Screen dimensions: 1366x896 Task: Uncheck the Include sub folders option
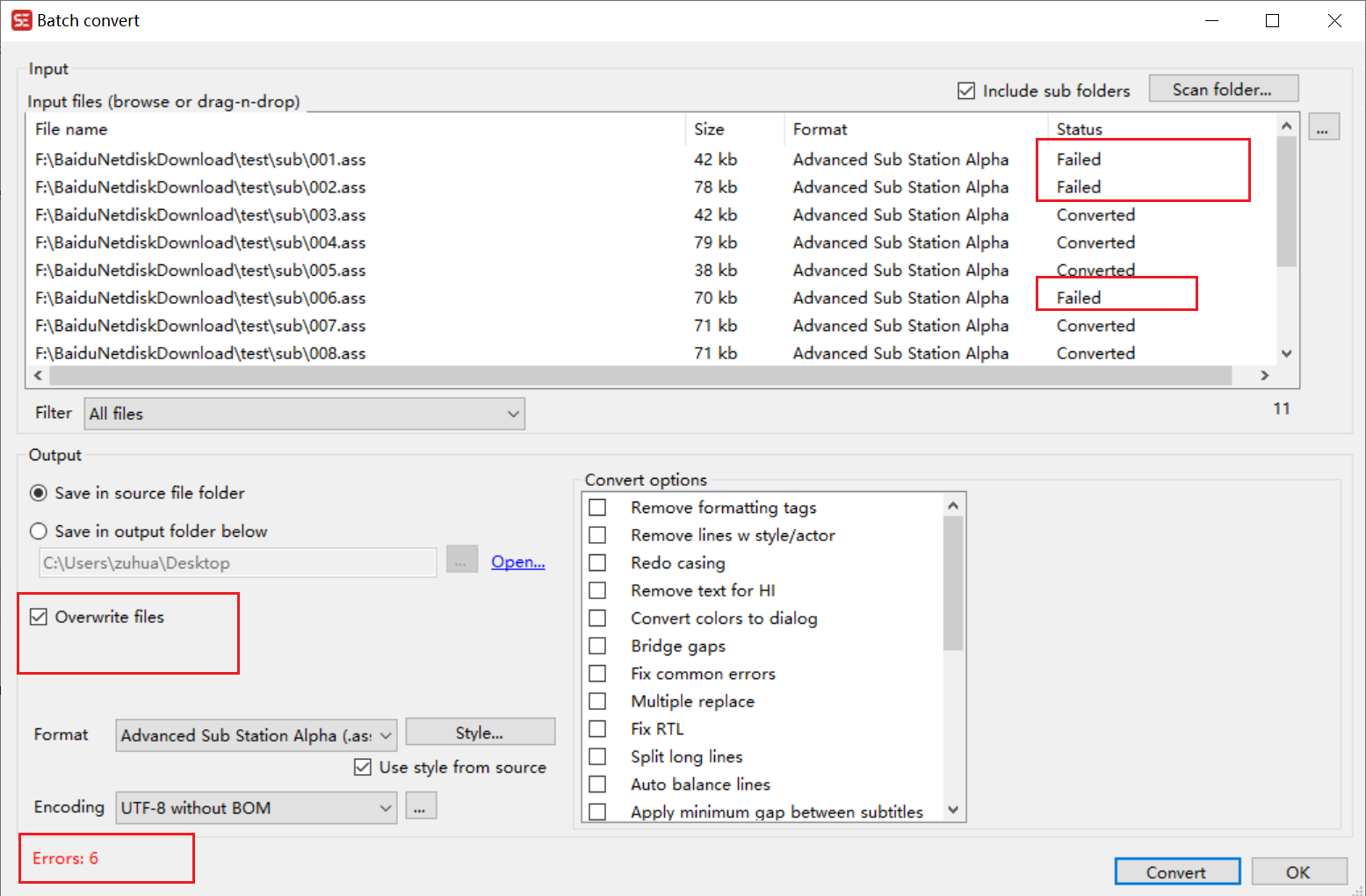coord(965,90)
